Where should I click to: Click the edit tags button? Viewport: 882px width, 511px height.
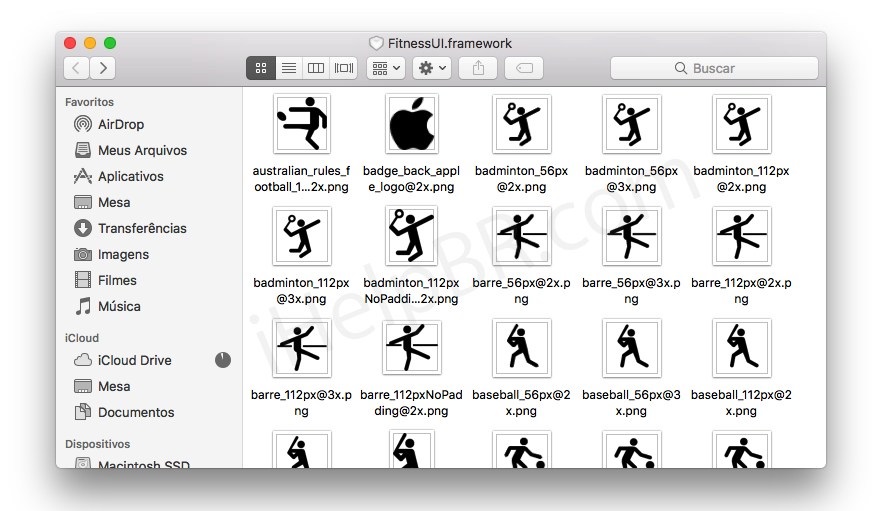pyautogui.click(x=524, y=68)
